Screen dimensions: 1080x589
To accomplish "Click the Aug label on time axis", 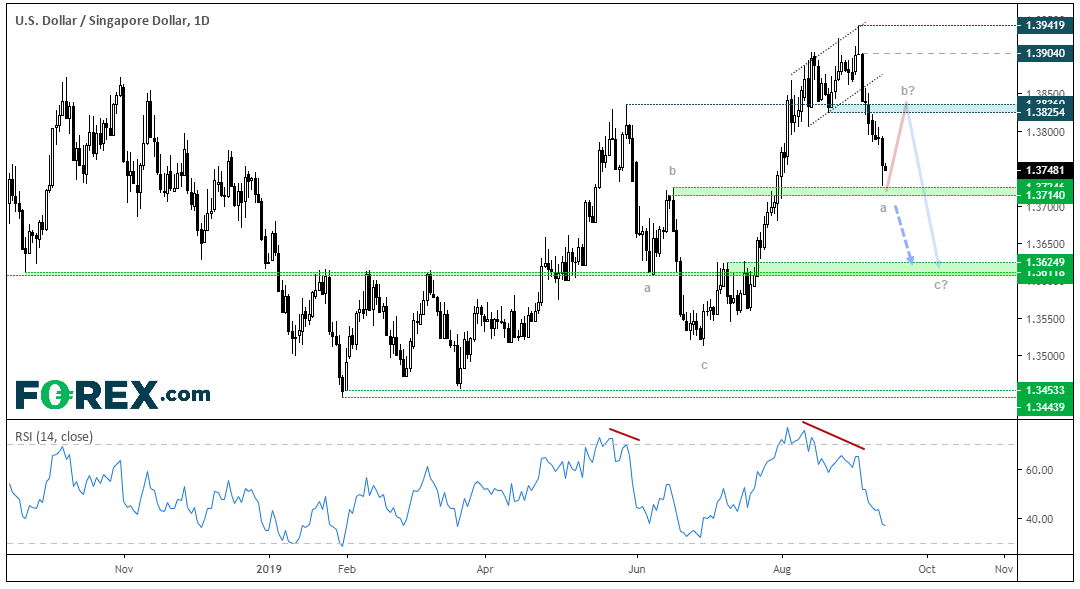I will coord(782,569).
